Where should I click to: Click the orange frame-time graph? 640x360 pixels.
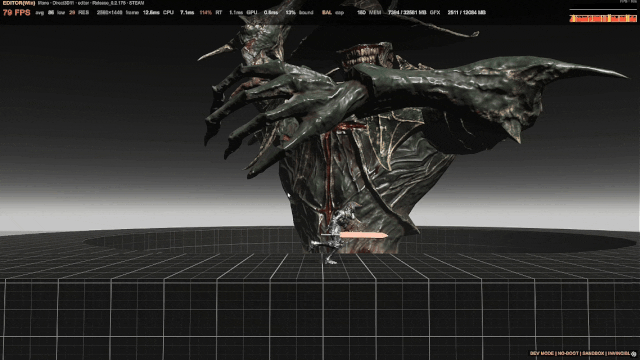(x=602, y=18)
